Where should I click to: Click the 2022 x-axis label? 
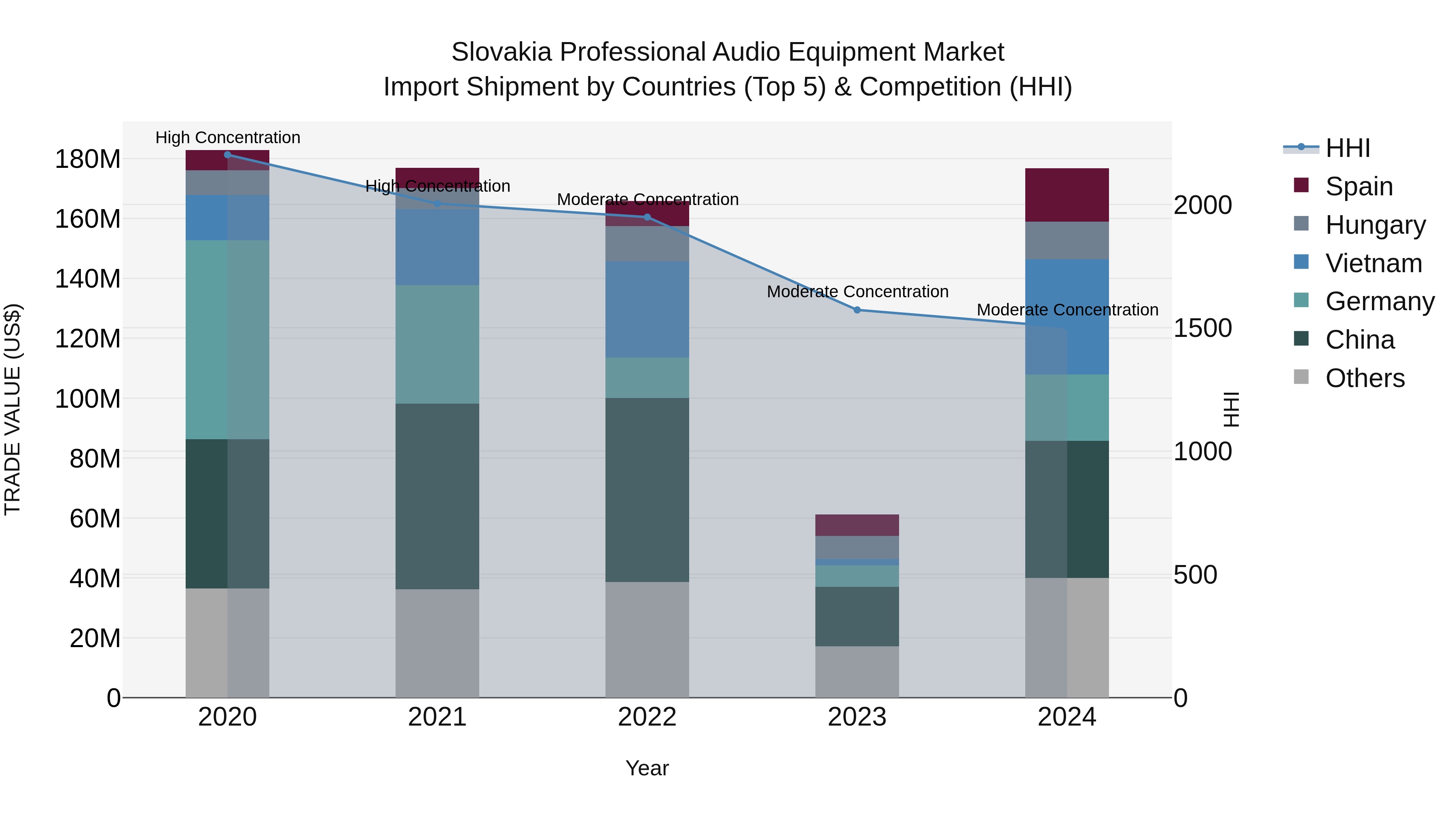[647, 717]
